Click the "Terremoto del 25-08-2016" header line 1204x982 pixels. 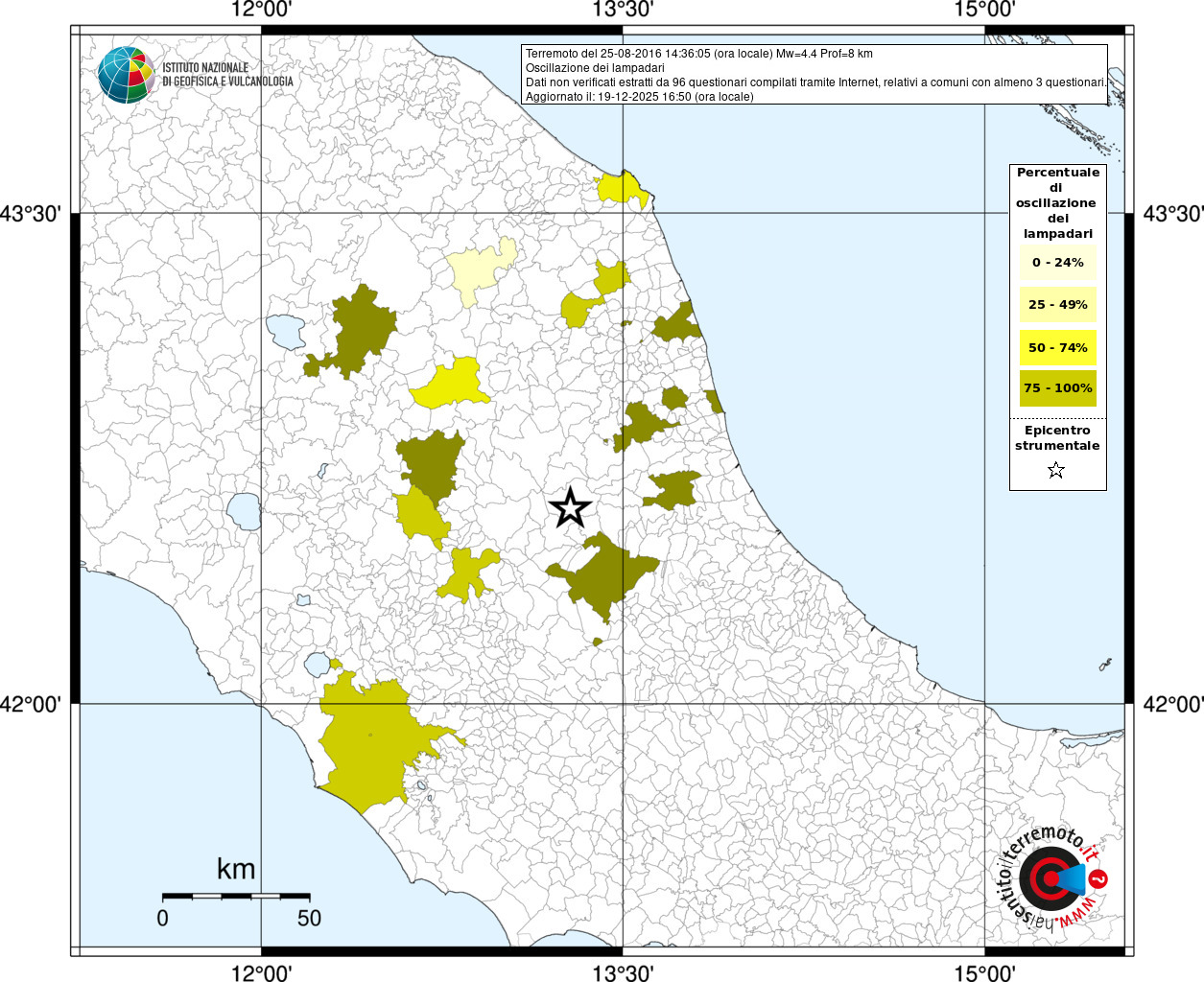coord(698,54)
